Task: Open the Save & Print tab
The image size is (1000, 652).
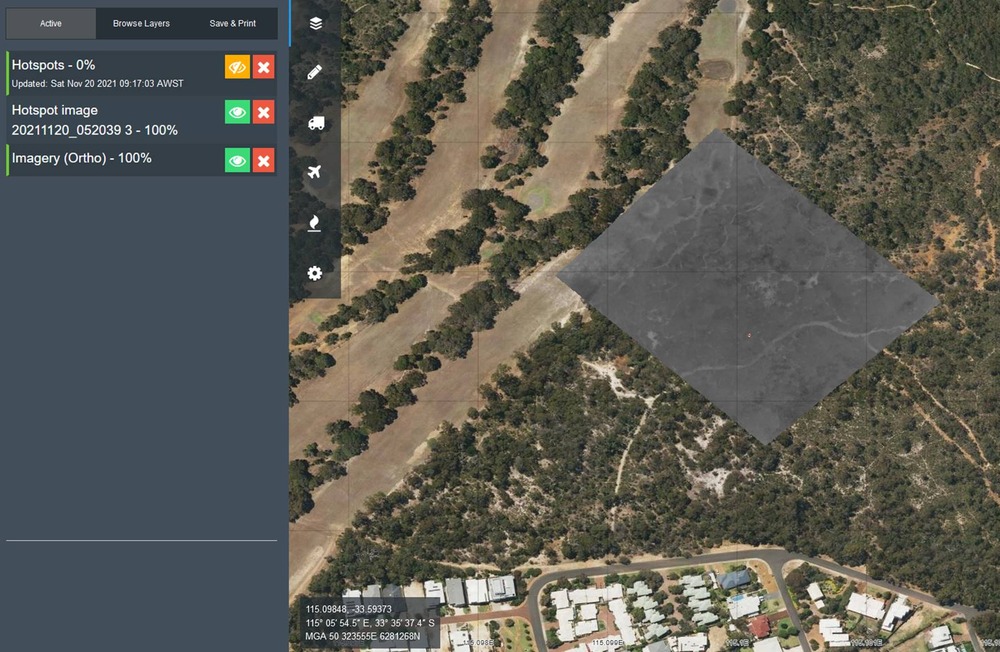Action: point(232,23)
